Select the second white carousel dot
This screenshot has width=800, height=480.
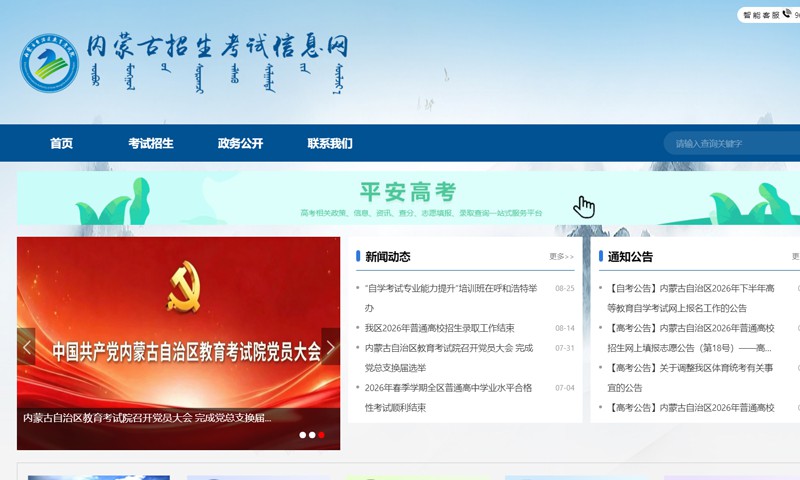click(x=312, y=435)
